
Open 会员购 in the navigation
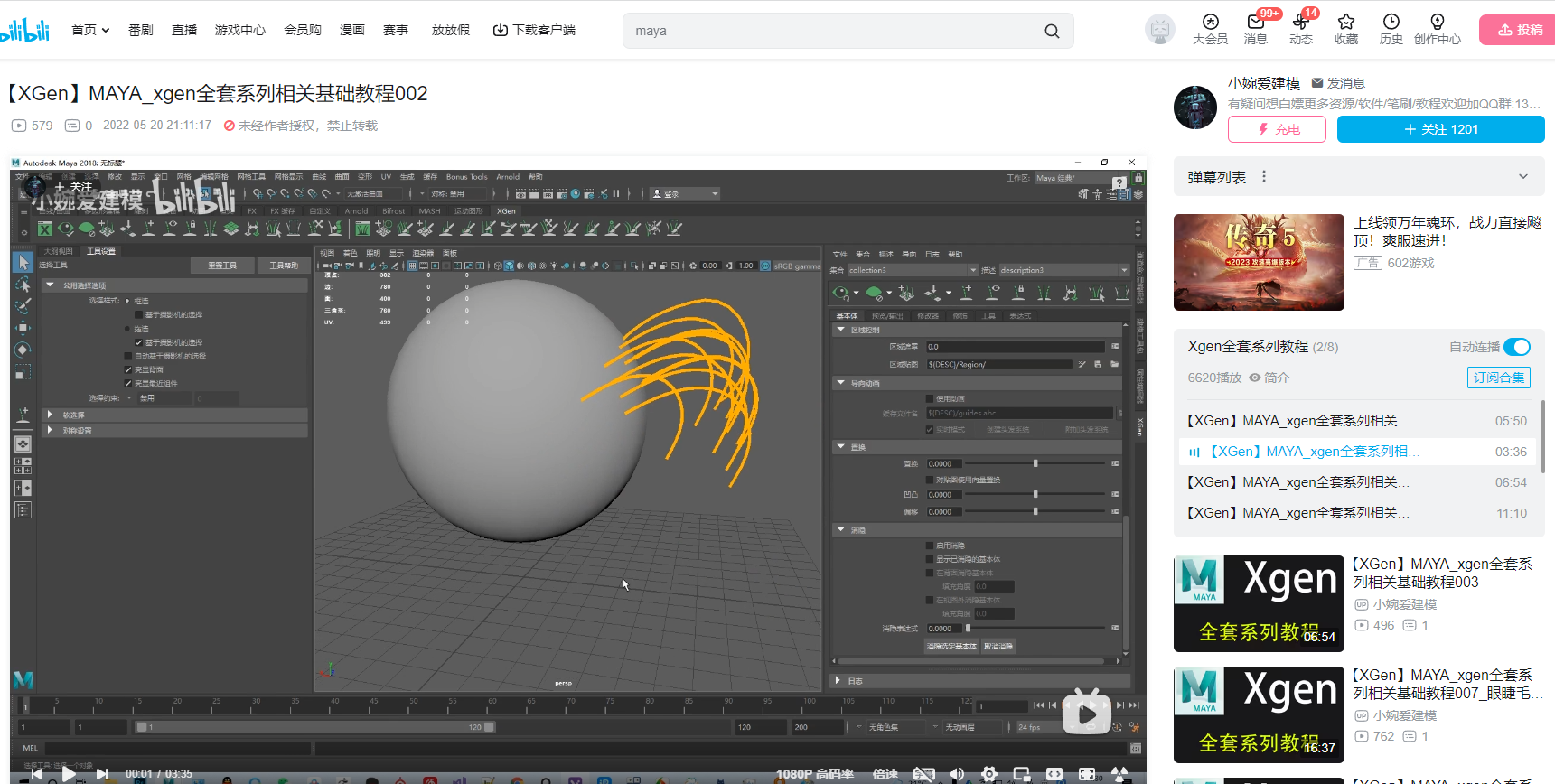click(303, 30)
